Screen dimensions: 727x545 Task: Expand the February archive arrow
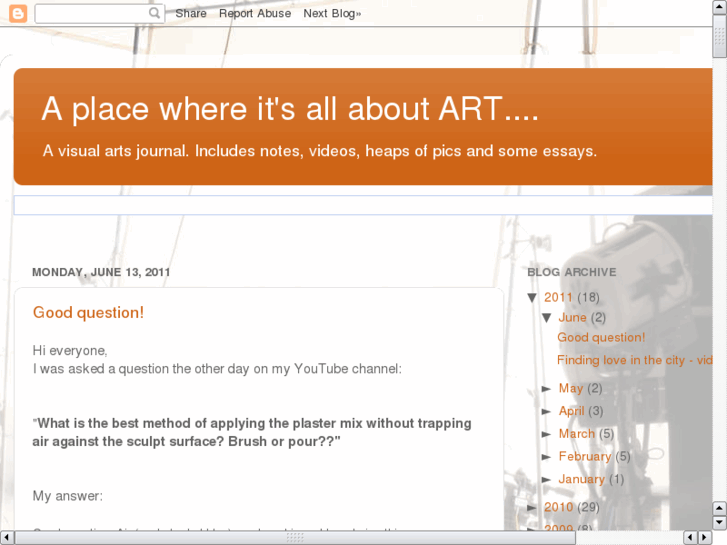547,457
